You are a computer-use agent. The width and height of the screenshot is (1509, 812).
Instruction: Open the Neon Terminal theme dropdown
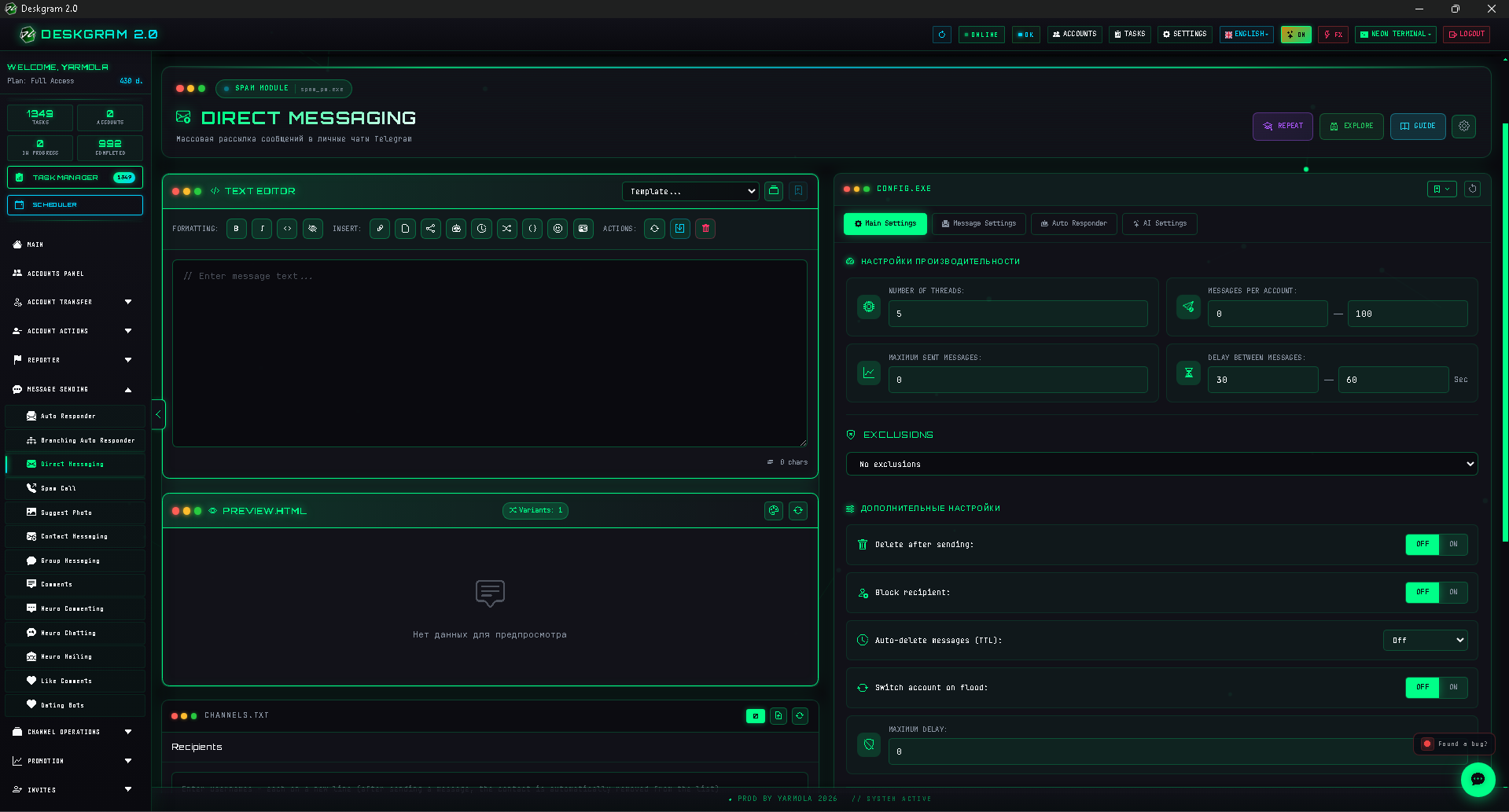(x=1396, y=35)
